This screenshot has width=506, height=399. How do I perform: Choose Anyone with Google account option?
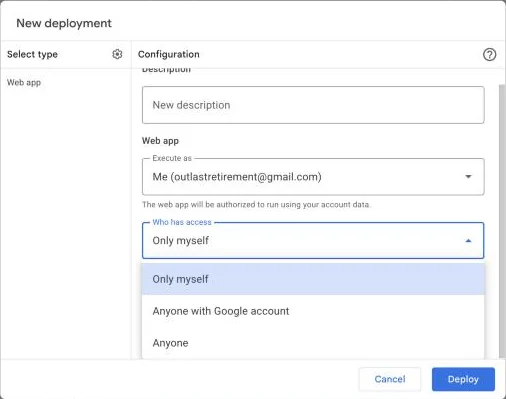pos(313,311)
